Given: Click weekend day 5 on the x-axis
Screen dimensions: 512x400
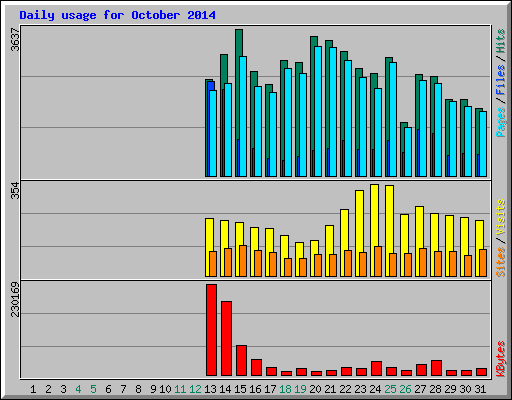Looking at the screenshot, I should point(93,389).
